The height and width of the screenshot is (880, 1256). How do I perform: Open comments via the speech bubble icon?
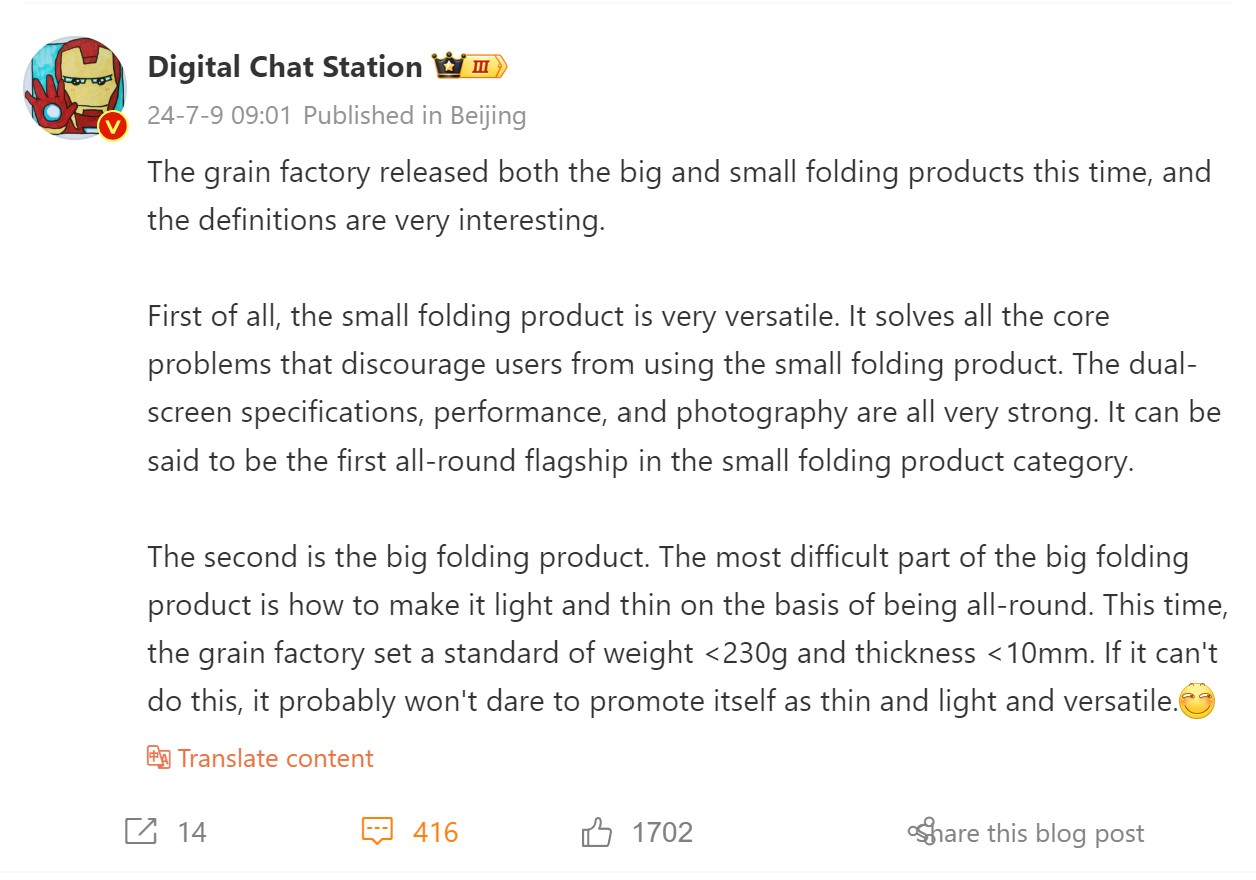click(377, 831)
